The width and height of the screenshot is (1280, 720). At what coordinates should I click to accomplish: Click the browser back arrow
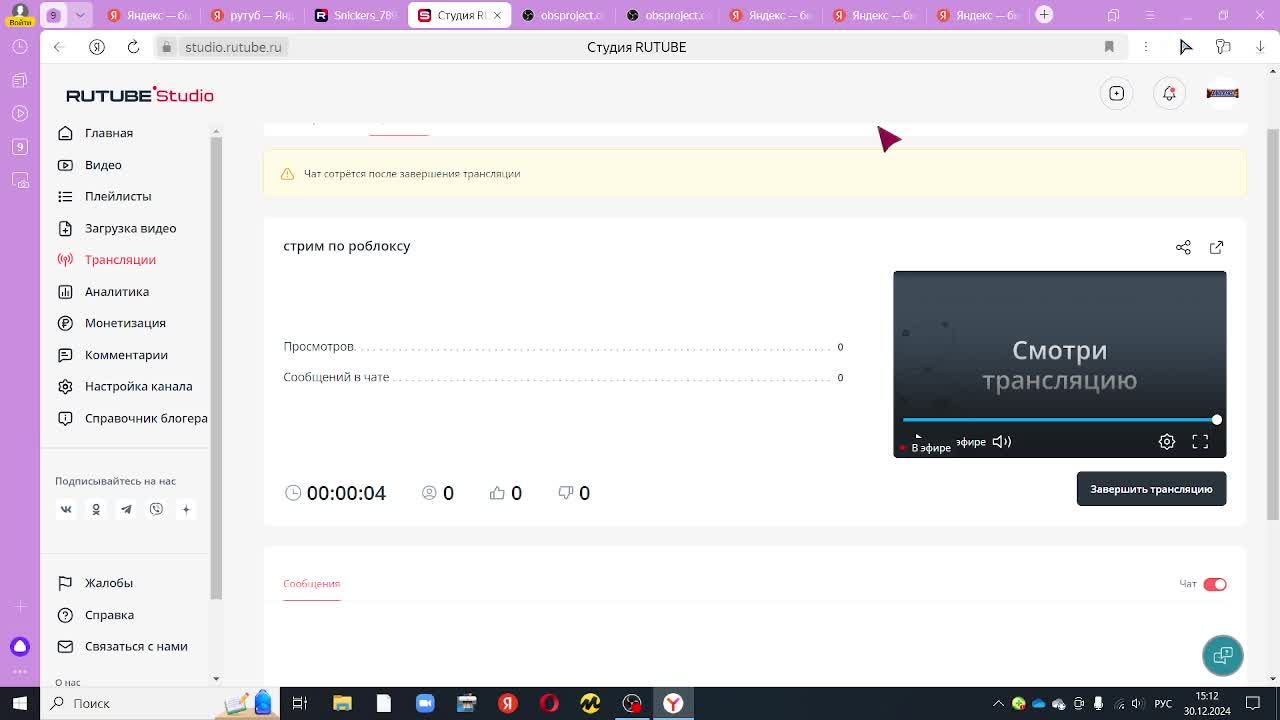59,47
